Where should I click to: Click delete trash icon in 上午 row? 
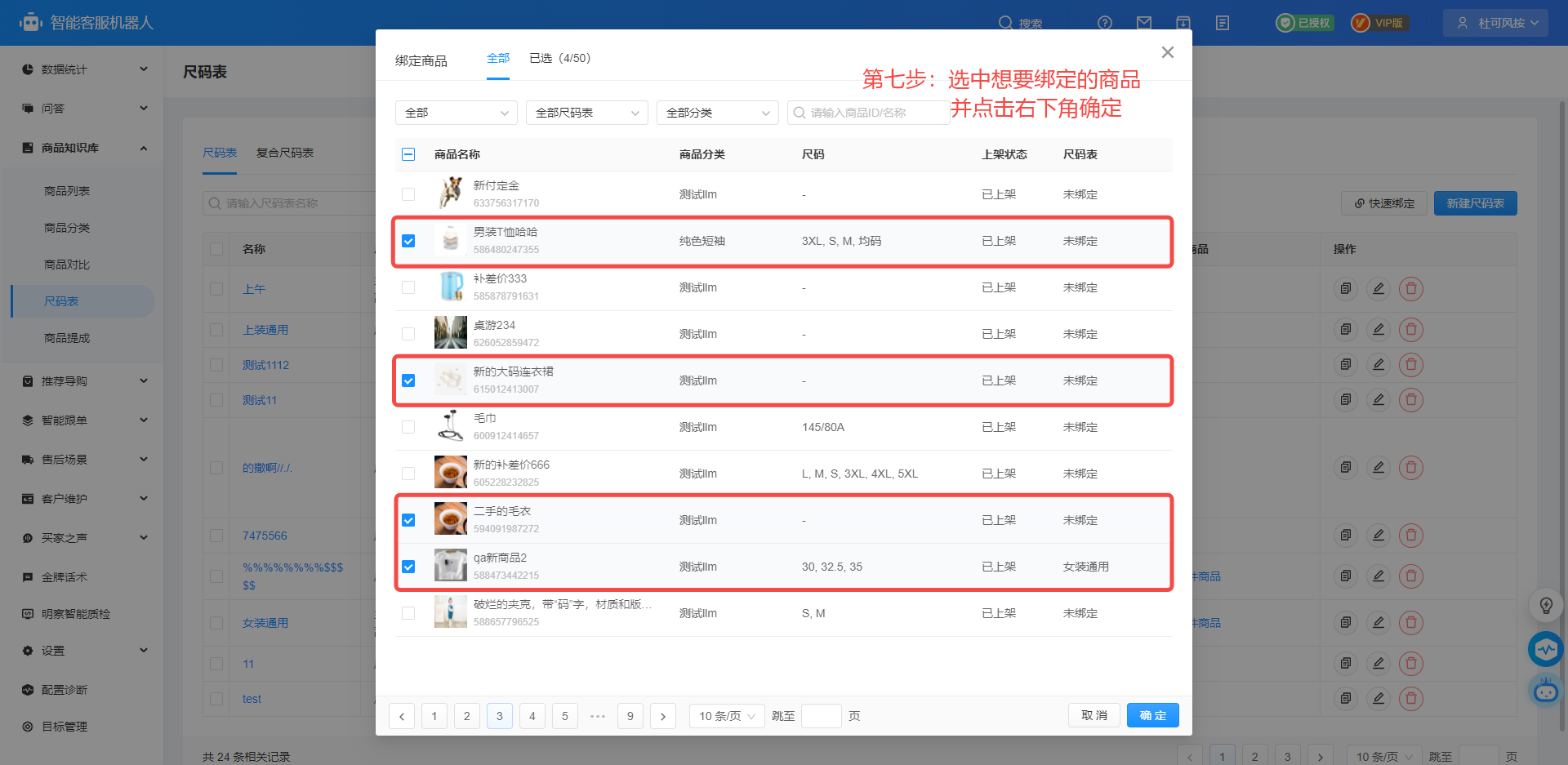pyautogui.click(x=1411, y=288)
